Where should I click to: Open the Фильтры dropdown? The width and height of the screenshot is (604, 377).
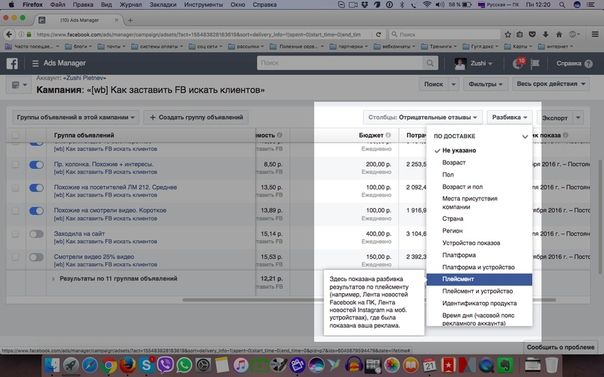coord(485,84)
